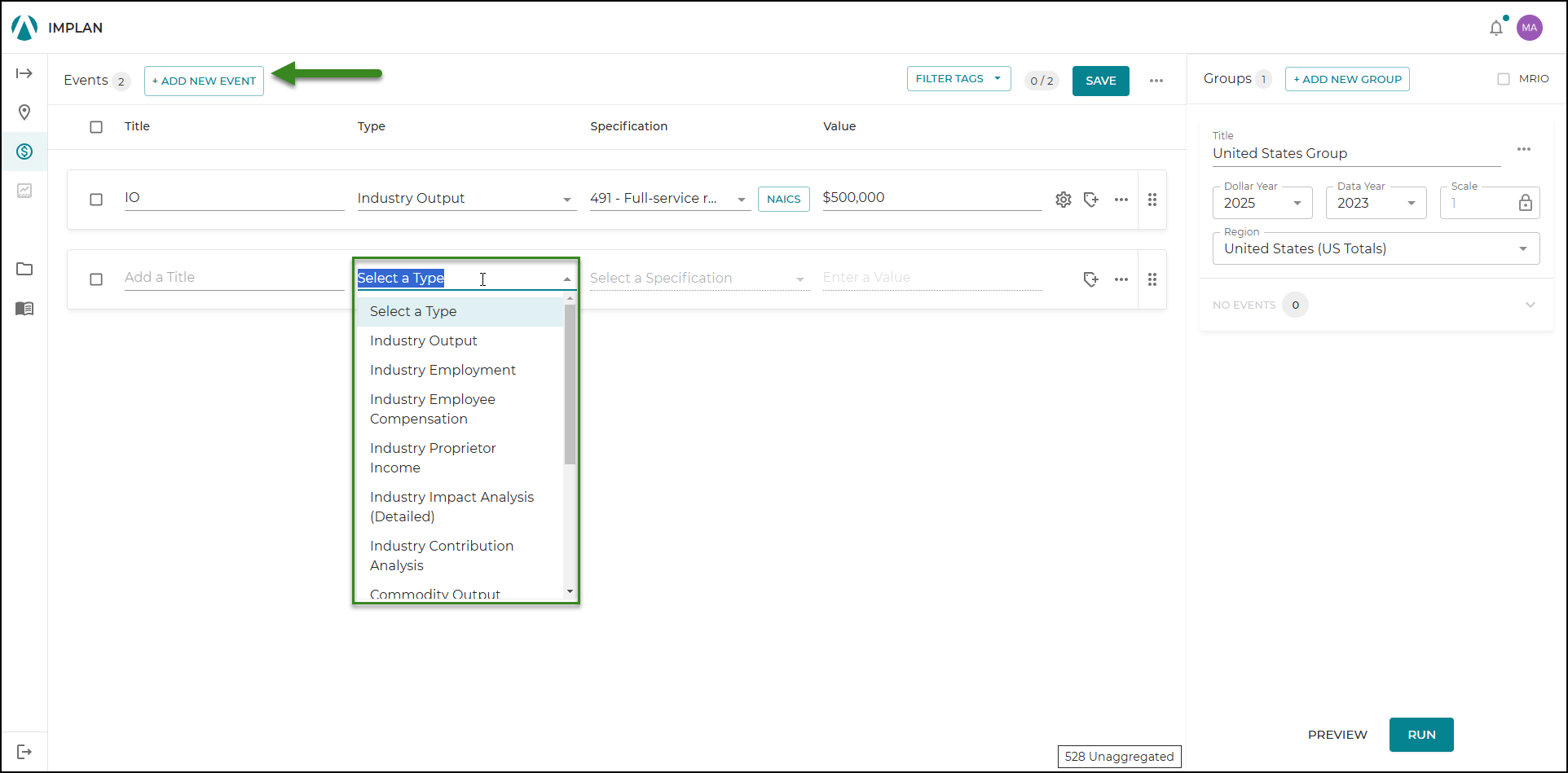Open the Region United States dropdown

click(x=1376, y=248)
